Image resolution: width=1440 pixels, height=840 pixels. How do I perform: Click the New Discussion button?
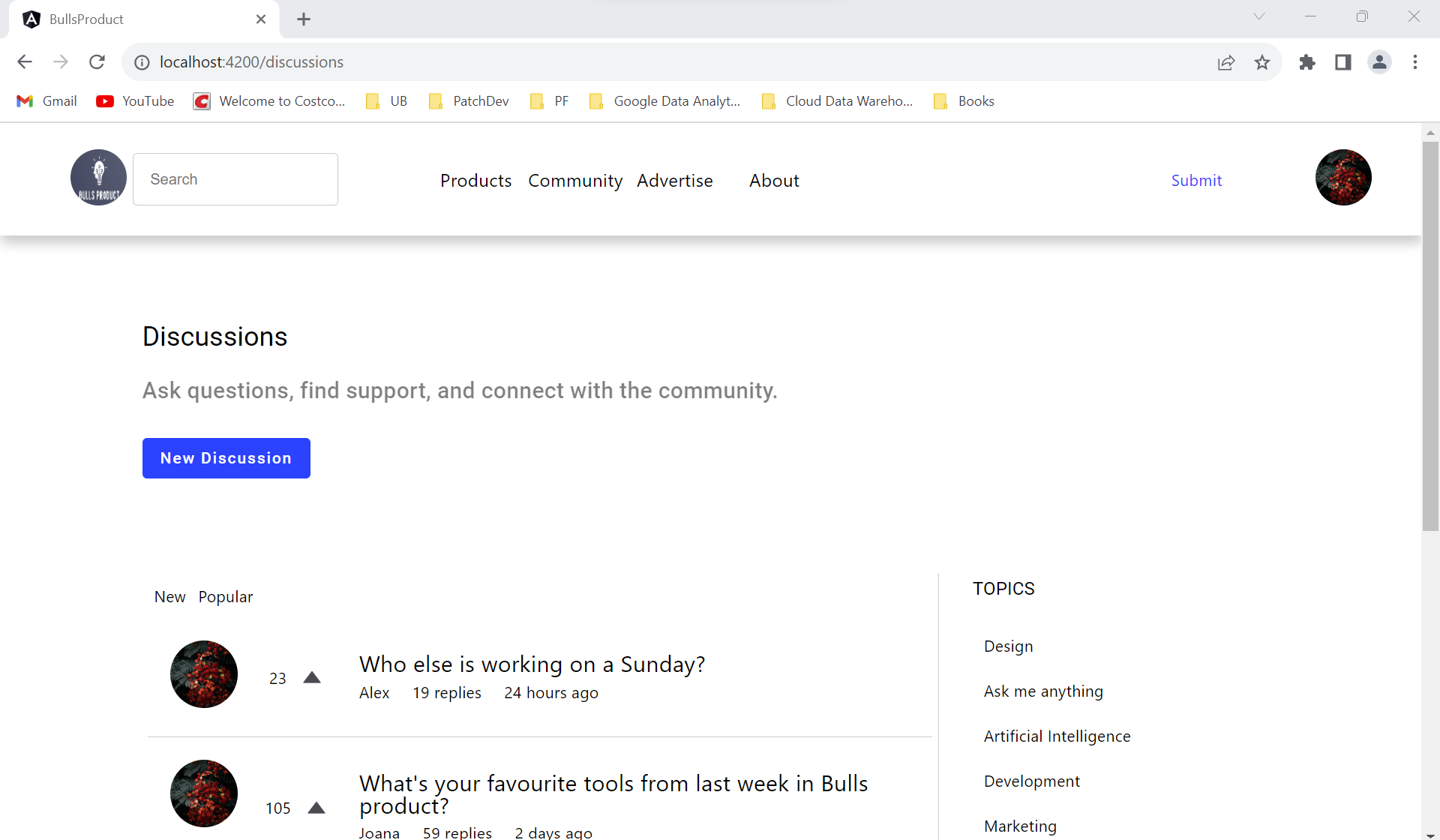(226, 457)
